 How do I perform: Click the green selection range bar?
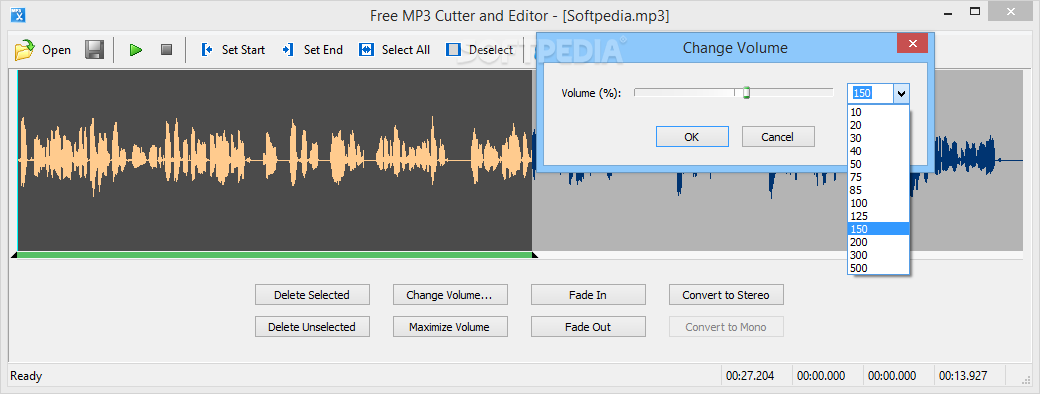(x=275, y=255)
